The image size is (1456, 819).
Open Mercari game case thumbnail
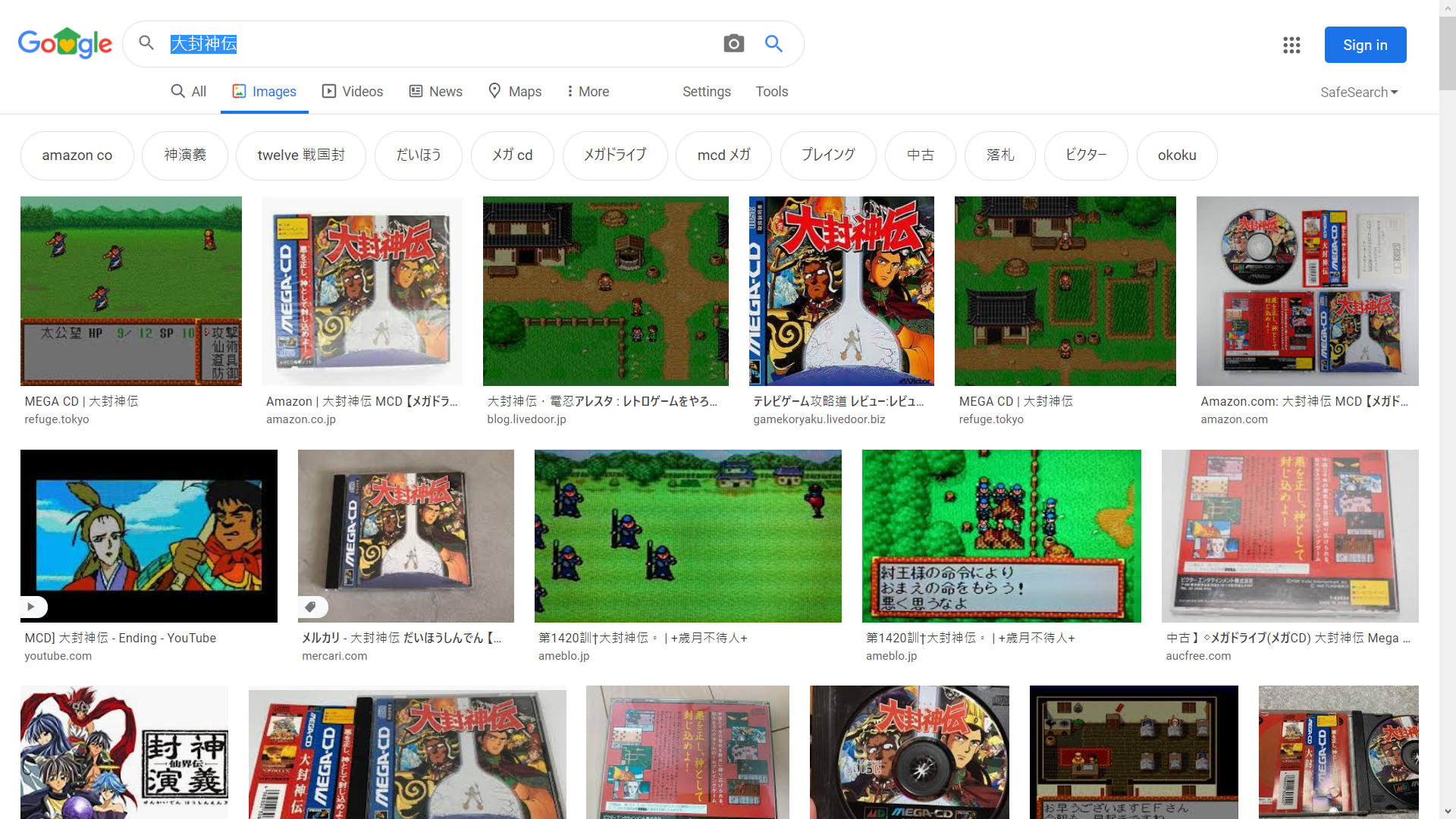(406, 536)
